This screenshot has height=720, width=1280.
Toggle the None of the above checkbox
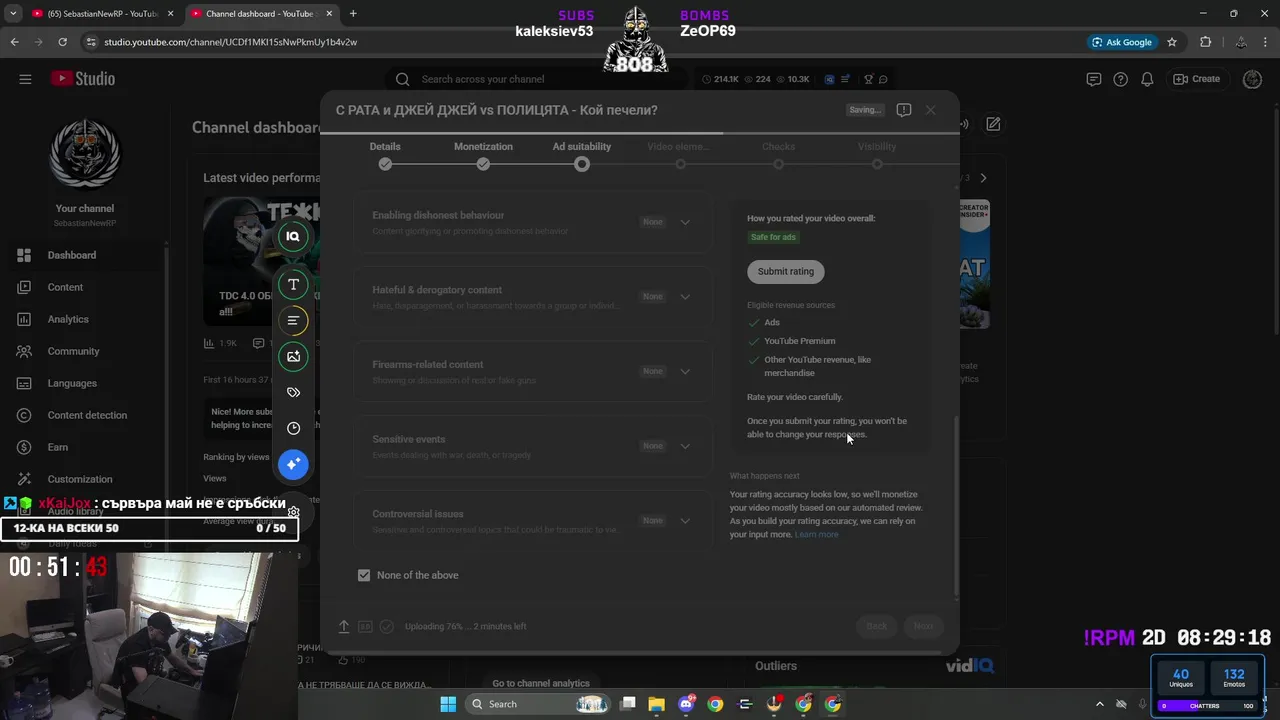click(364, 575)
